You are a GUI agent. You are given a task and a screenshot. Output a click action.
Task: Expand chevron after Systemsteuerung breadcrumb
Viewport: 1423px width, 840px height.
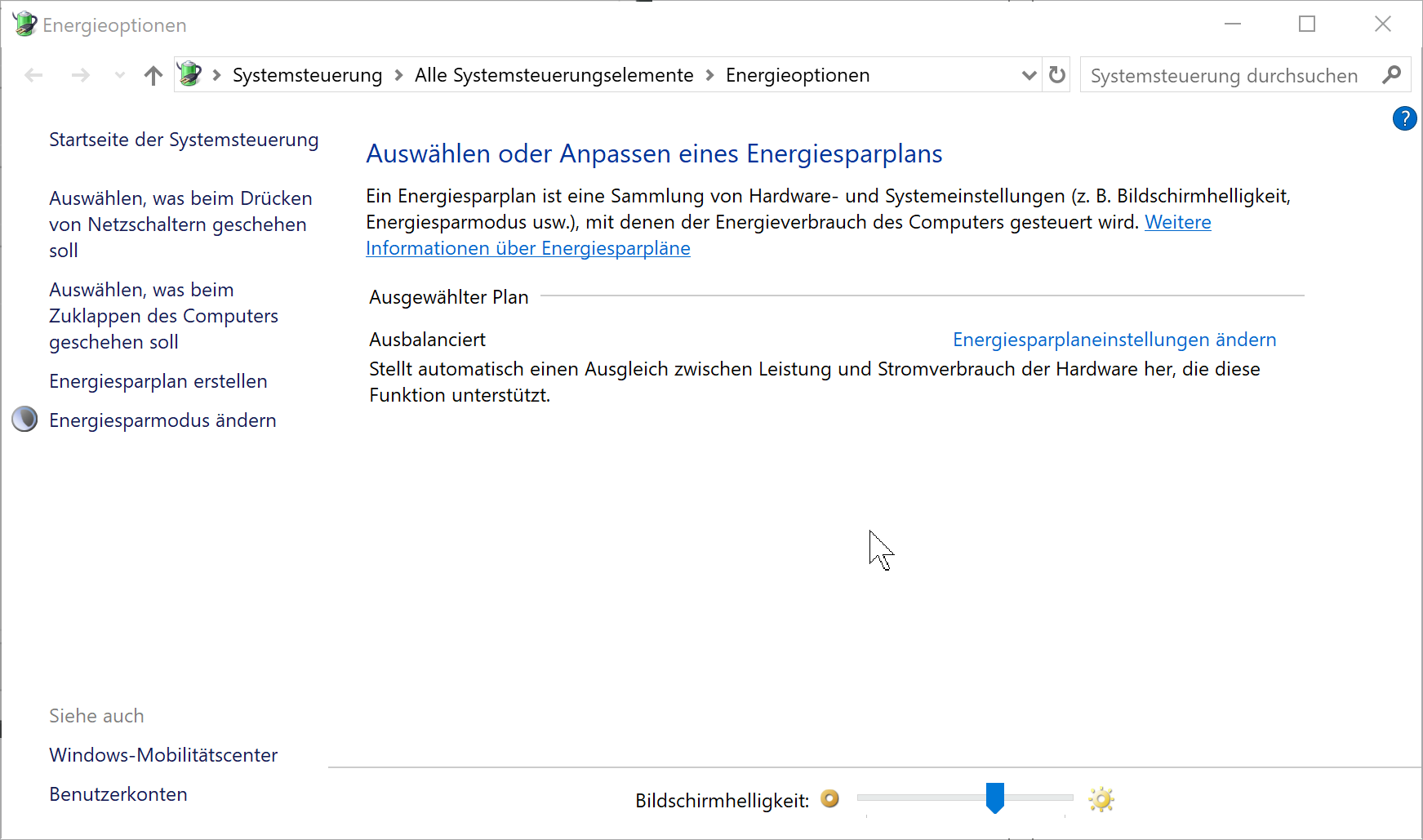(x=399, y=75)
